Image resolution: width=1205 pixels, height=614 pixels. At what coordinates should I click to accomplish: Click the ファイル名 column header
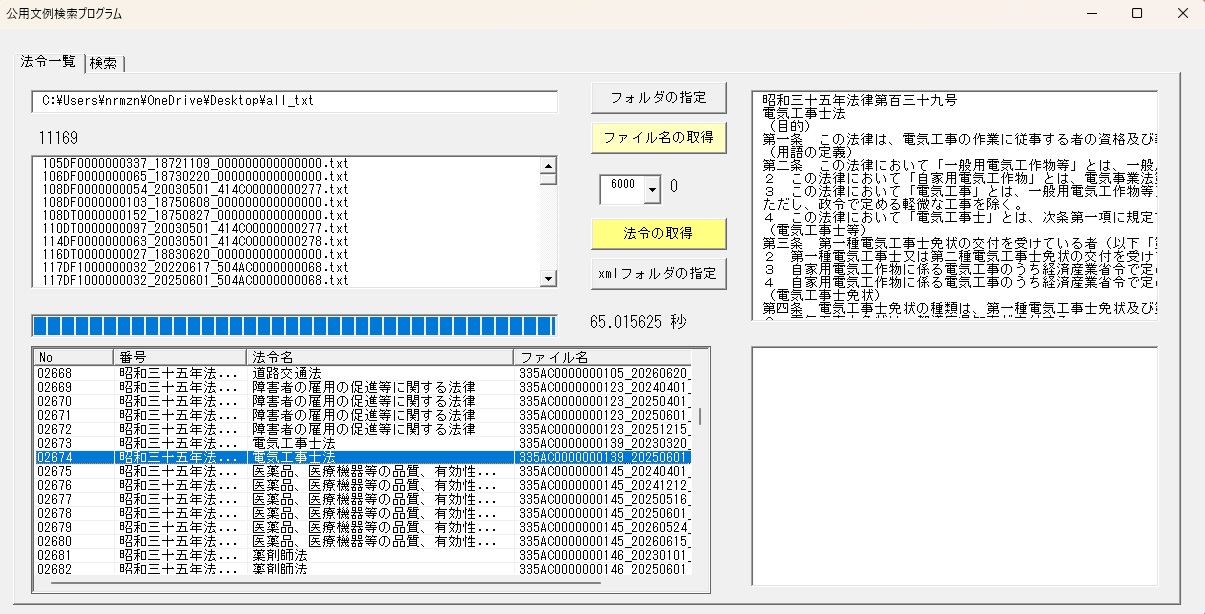(604, 357)
